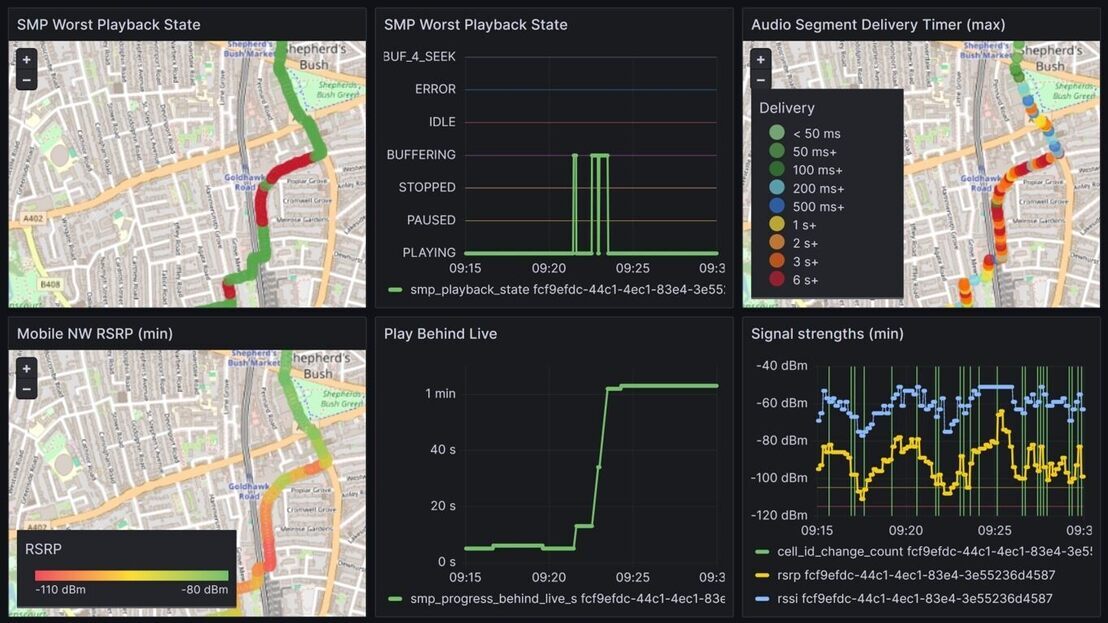Image resolution: width=1108 pixels, height=623 pixels.
Task: Zoom out on the Audio Segment Delivery Timer map
Action: [x=761, y=80]
